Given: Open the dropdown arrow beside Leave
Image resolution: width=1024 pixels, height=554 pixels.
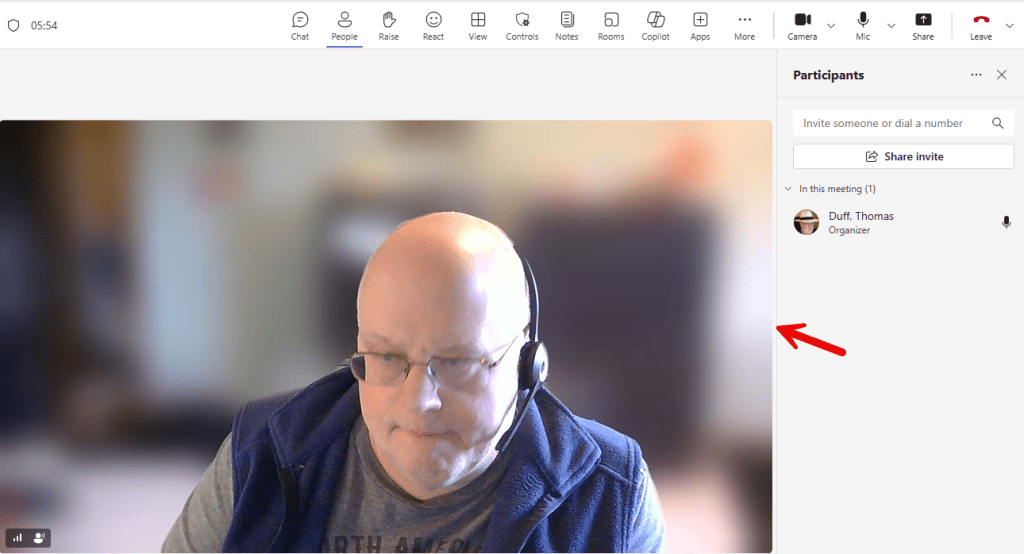Looking at the screenshot, I should pos(1009,26).
